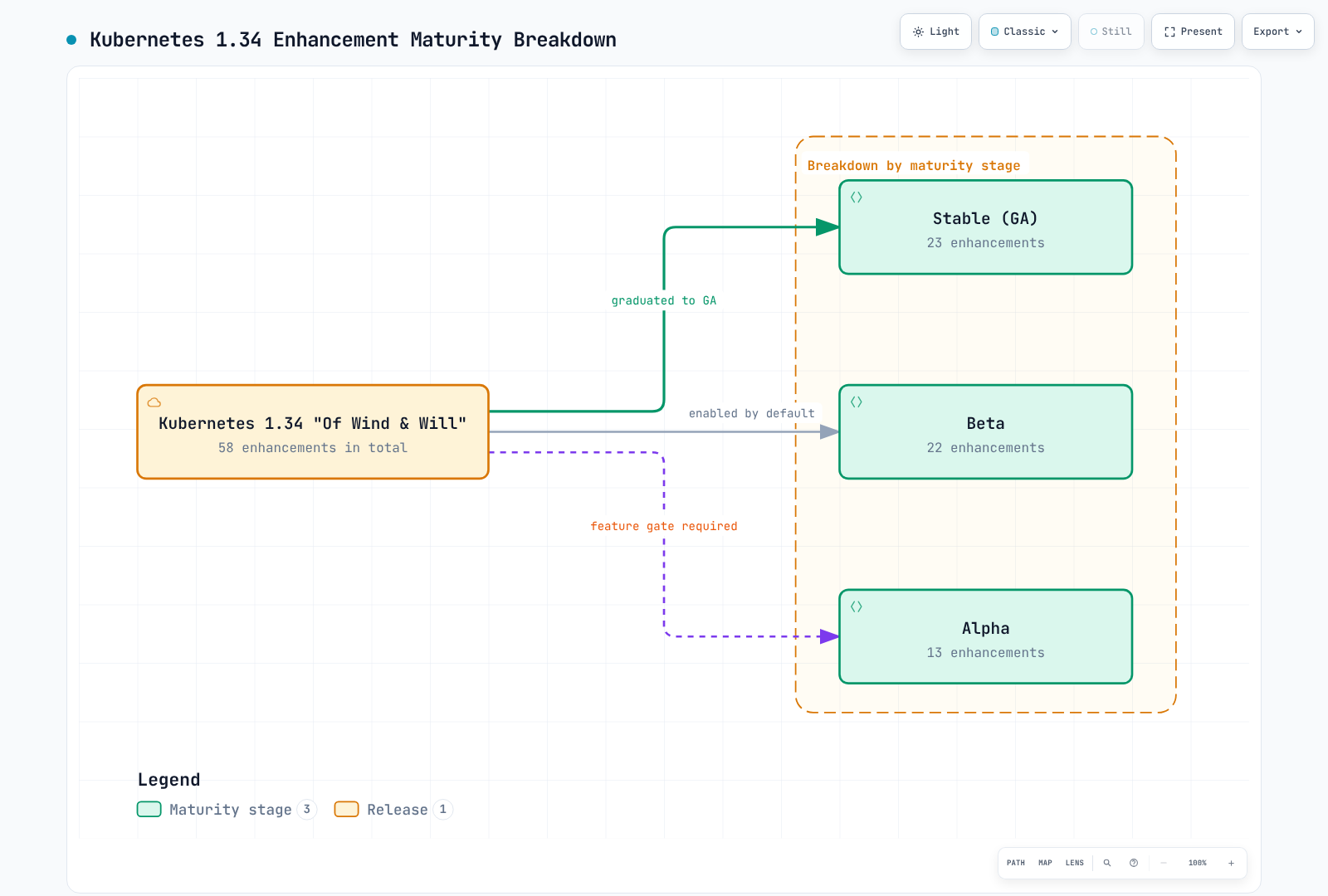Screen dimensions: 1328x896
Task: Click the gray arrowhead entering Beta
Action: 829,431
